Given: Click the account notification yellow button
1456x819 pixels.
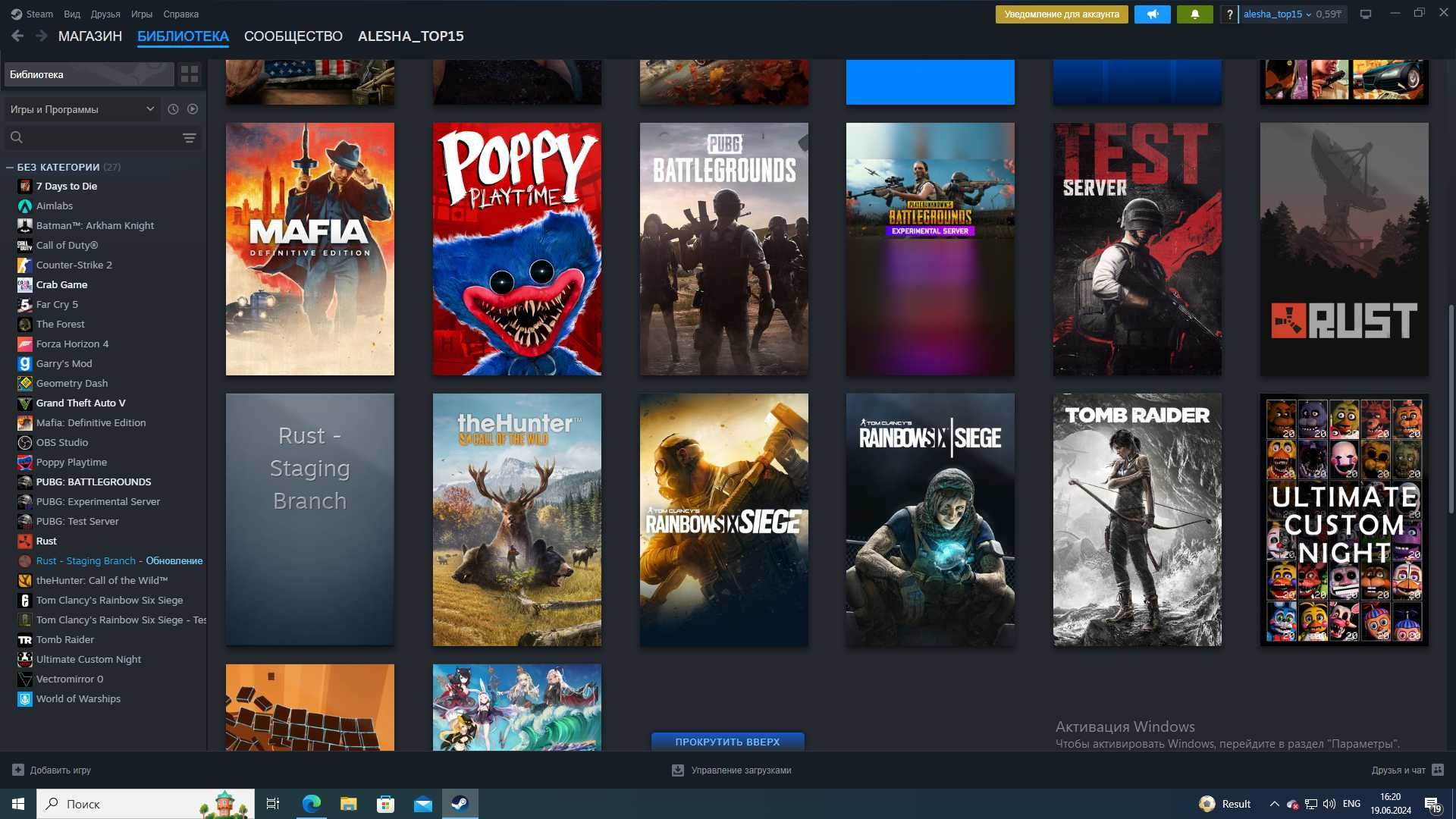Looking at the screenshot, I should pyautogui.click(x=1062, y=14).
